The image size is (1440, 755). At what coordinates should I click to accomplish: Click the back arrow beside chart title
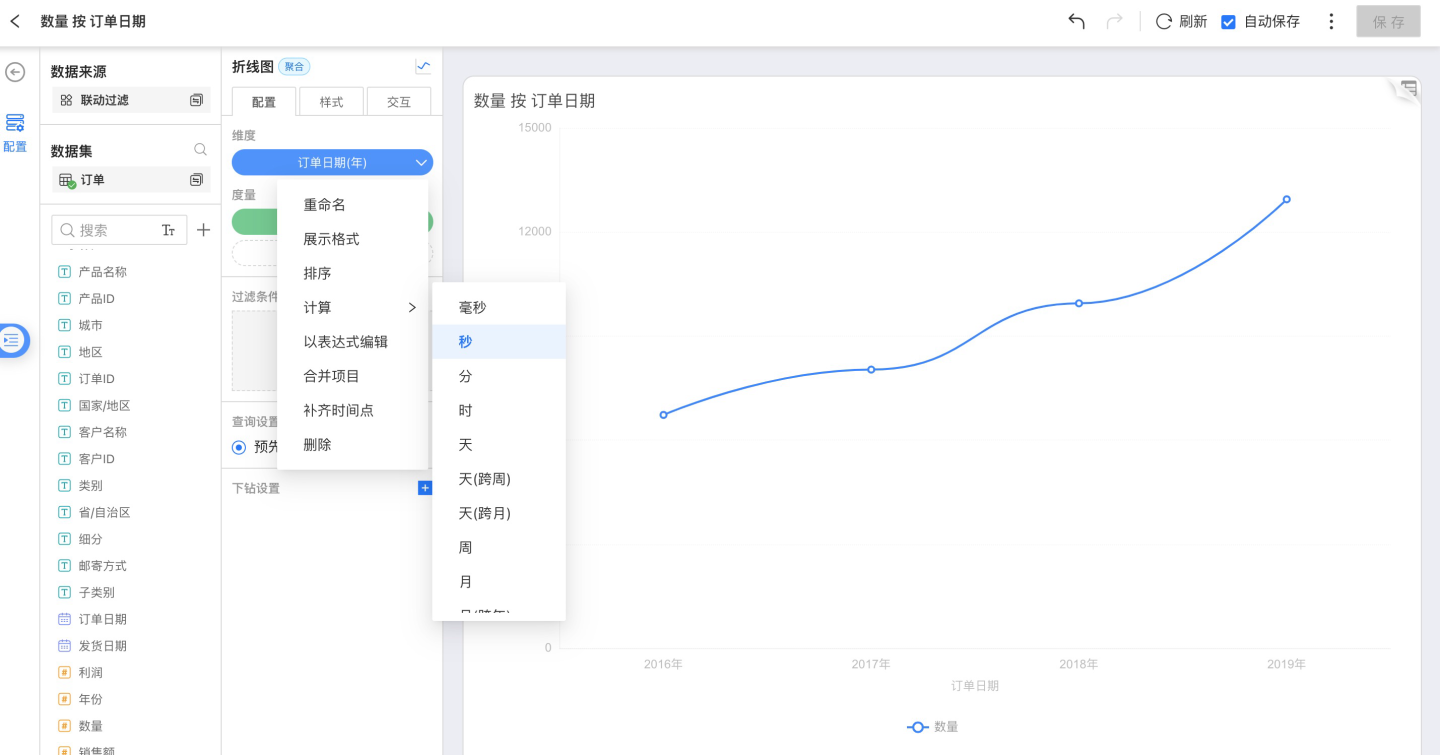coord(15,21)
